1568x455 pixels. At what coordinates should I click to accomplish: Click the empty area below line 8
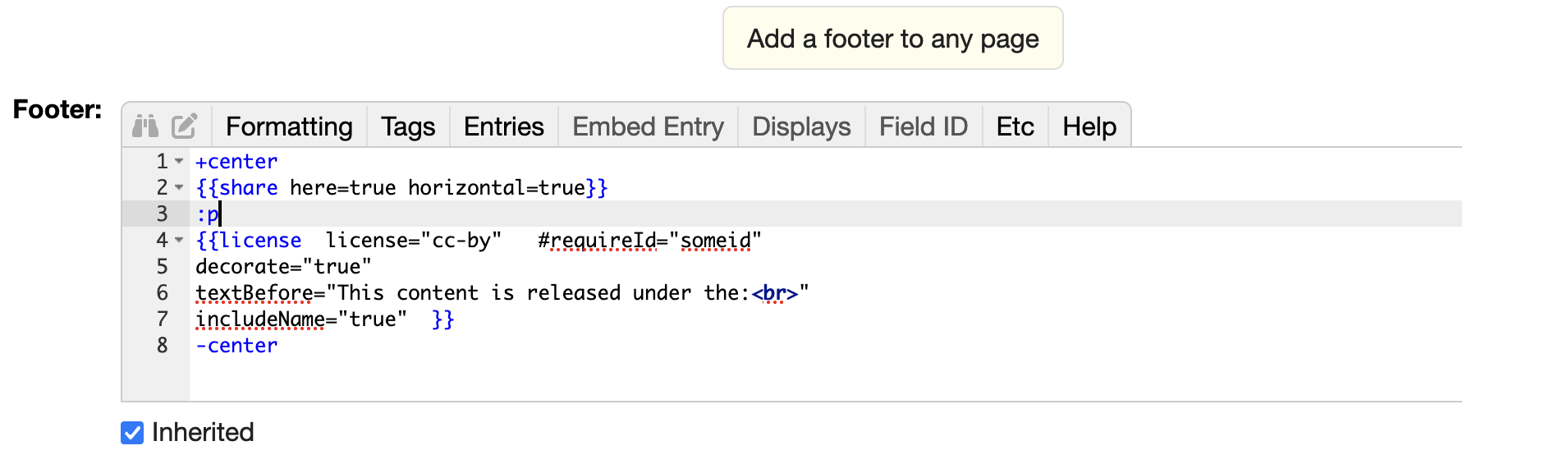point(739,378)
